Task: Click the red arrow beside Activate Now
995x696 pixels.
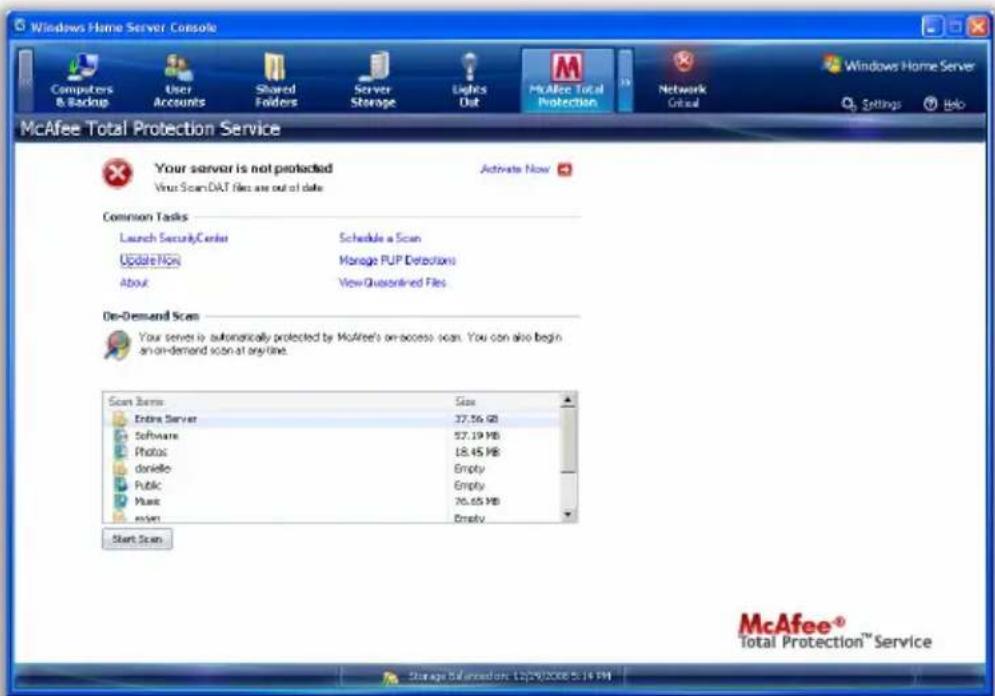Action: (565, 169)
